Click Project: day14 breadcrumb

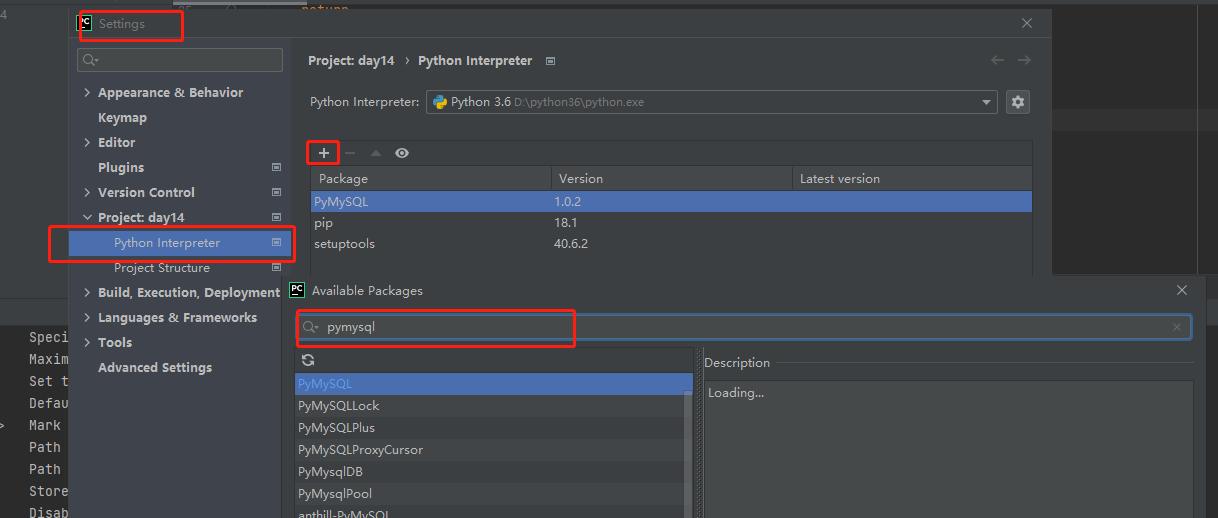[351, 60]
